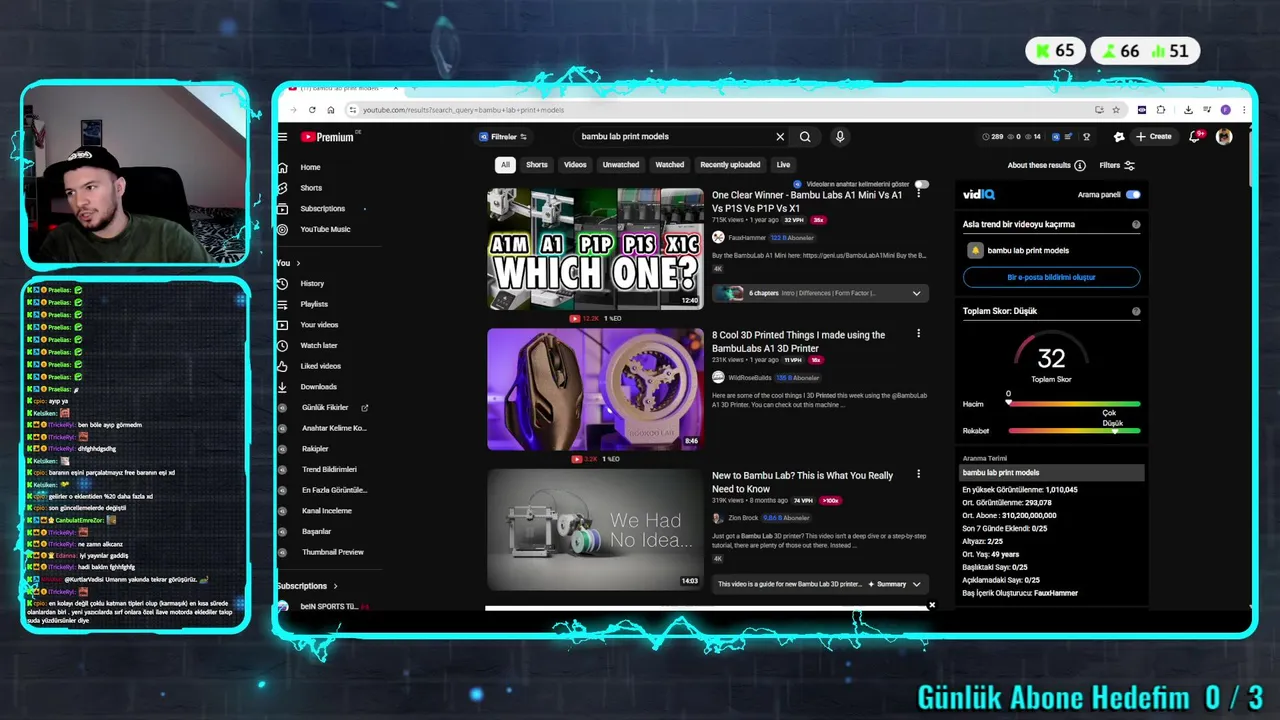Open Günlük Fikirler vidIQ sidebar item

click(325, 408)
